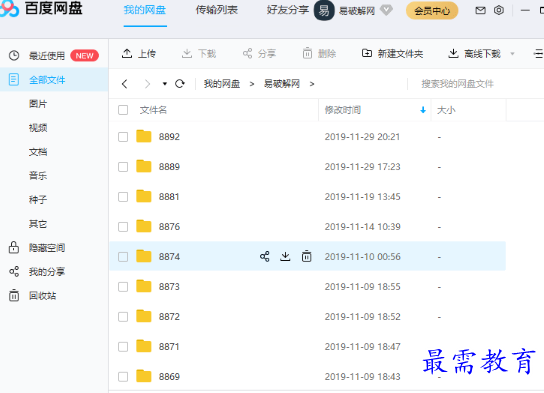The image size is (544, 393).
Task: Switch to 我的网盘 tab
Action: tap(145, 10)
